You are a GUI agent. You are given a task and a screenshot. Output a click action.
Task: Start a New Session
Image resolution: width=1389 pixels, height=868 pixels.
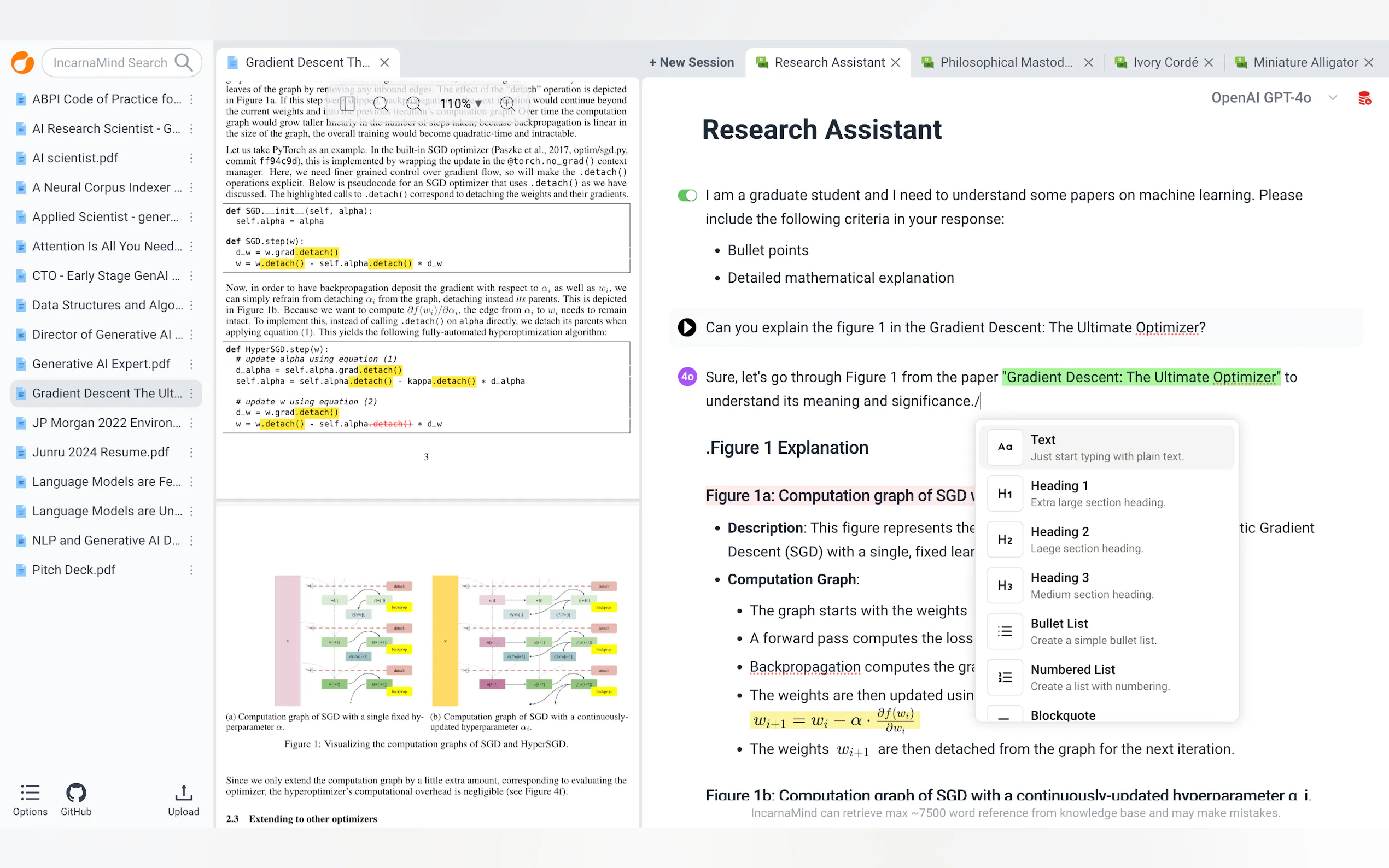[x=691, y=62]
